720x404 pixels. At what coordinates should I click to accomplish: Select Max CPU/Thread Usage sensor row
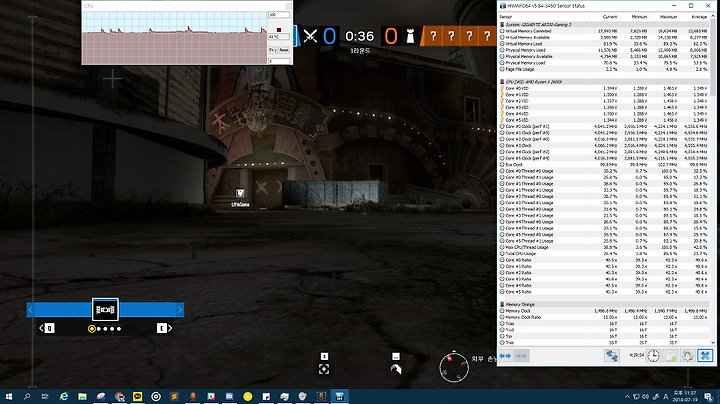tap(604, 247)
